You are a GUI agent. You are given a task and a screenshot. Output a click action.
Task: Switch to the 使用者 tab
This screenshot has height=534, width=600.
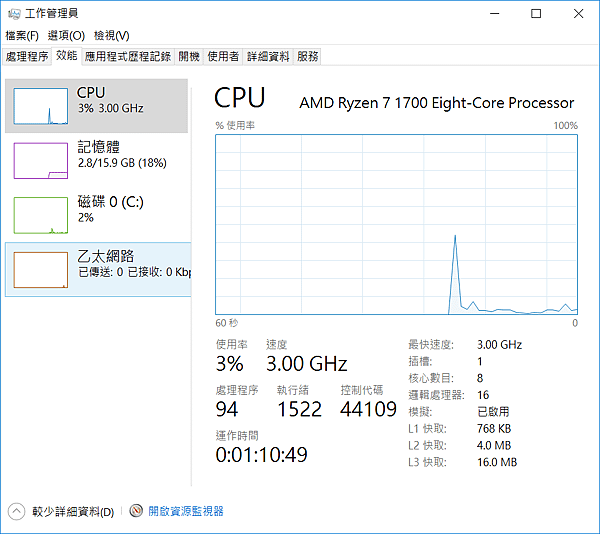tap(223, 57)
